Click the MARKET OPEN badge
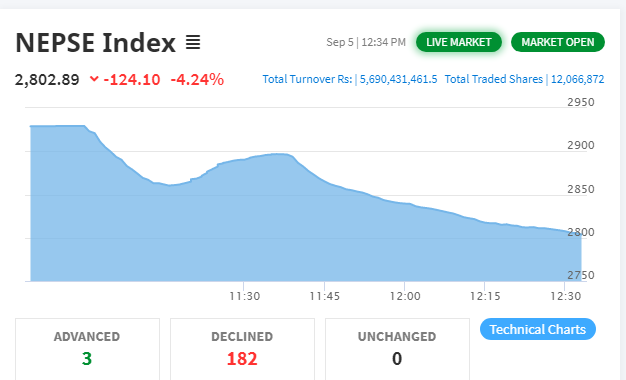 click(558, 42)
